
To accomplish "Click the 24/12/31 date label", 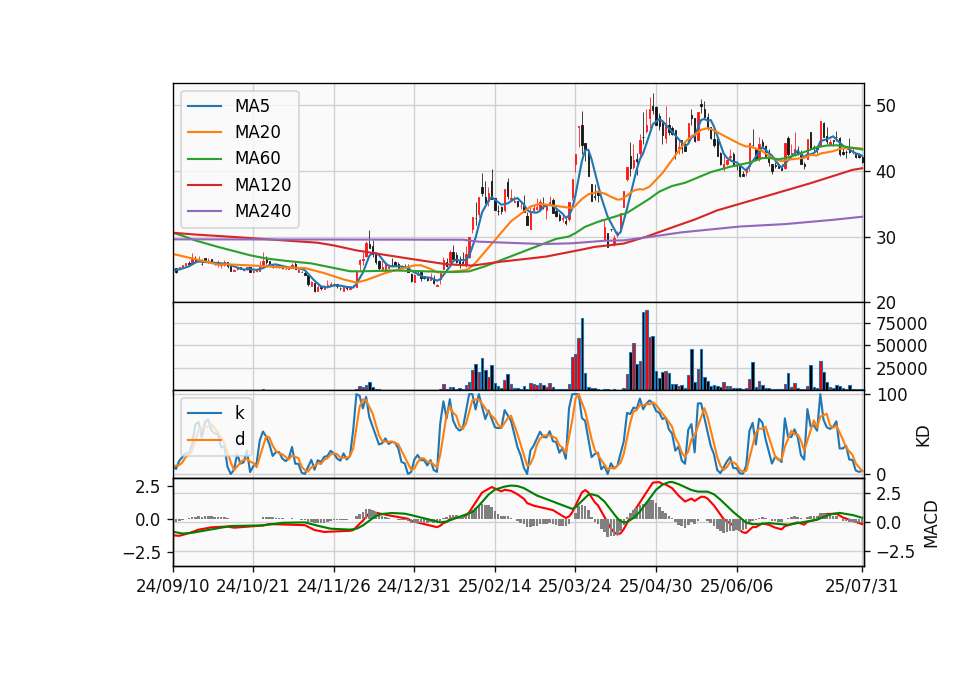I will pos(414,586).
